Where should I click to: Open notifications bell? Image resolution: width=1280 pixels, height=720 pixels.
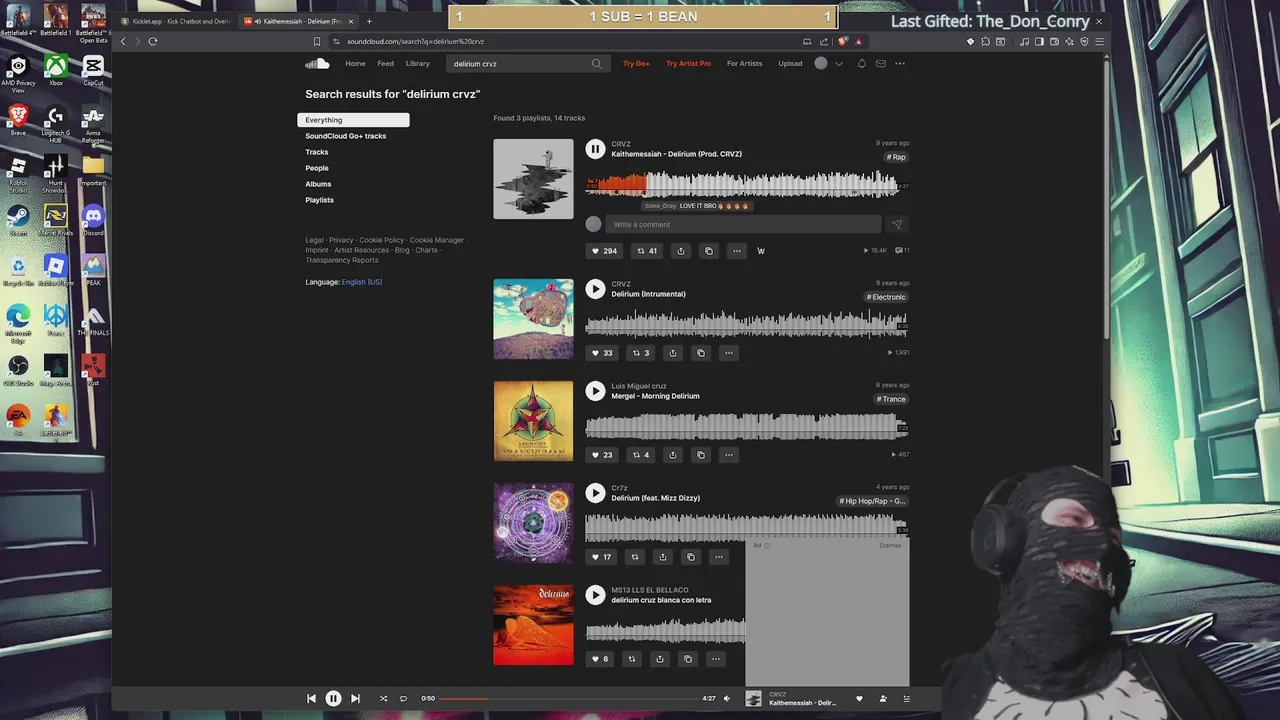pos(862,63)
